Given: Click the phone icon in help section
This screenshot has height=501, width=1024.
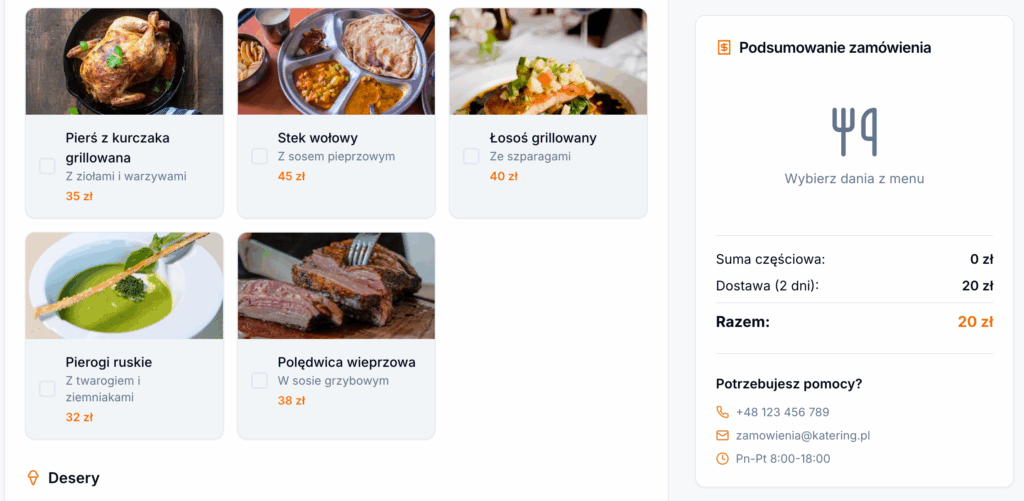Looking at the screenshot, I should (x=723, y=412).
